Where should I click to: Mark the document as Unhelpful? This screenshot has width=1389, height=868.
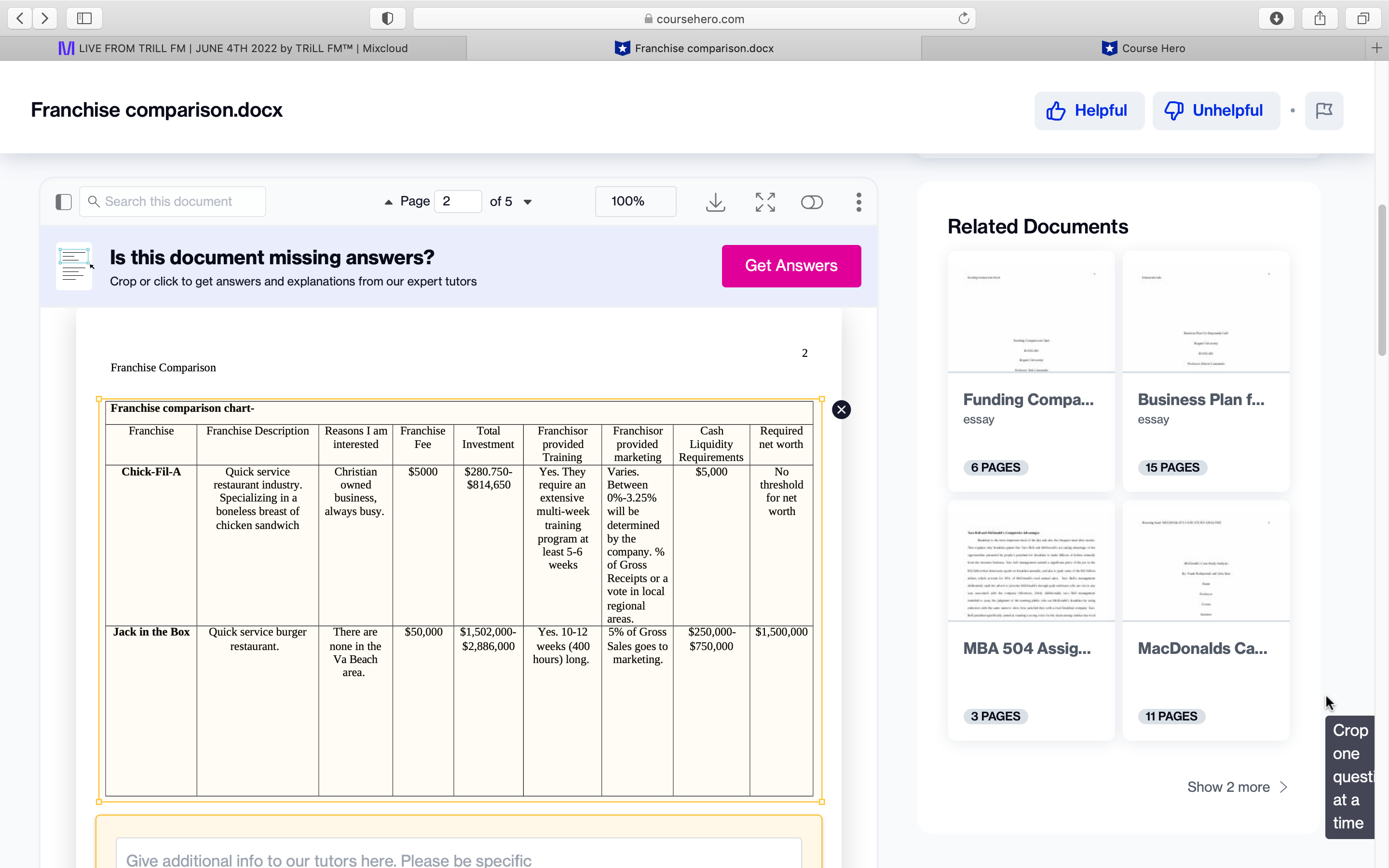click(x=1216, y=110)
